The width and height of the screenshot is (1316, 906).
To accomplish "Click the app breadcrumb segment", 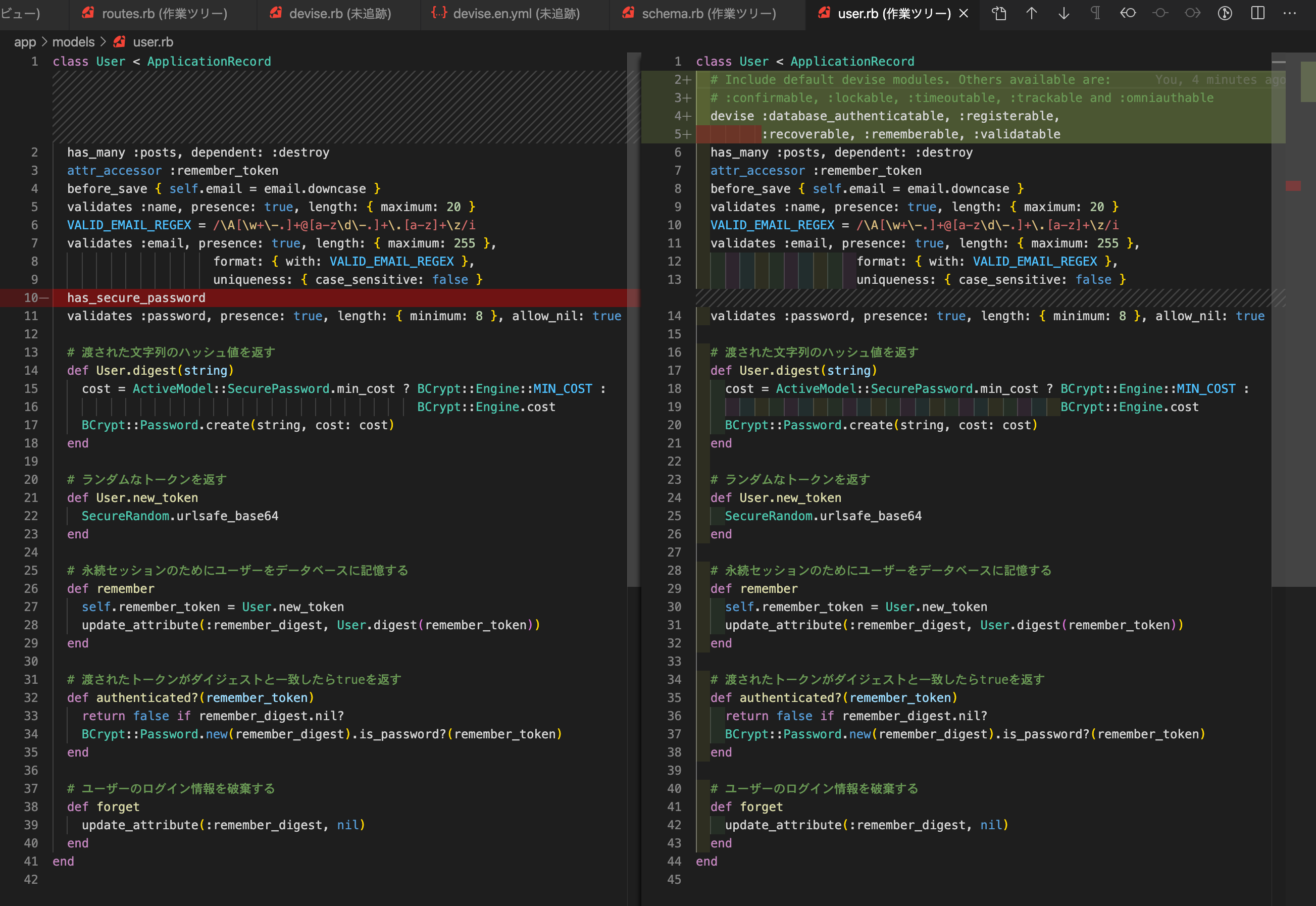I will pyautogui.click(x=25, y=42).
